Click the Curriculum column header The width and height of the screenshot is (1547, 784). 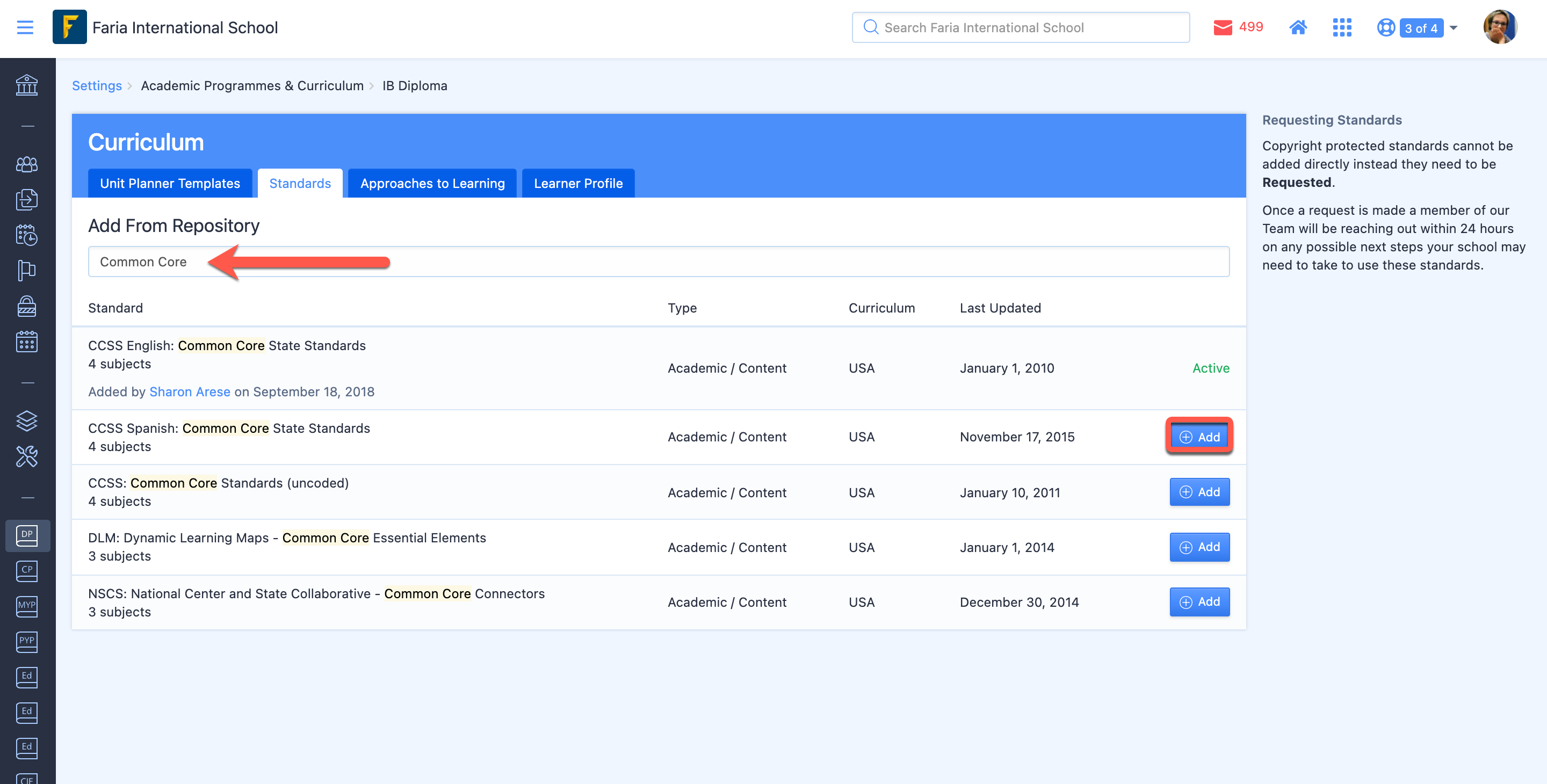point(881,308)
